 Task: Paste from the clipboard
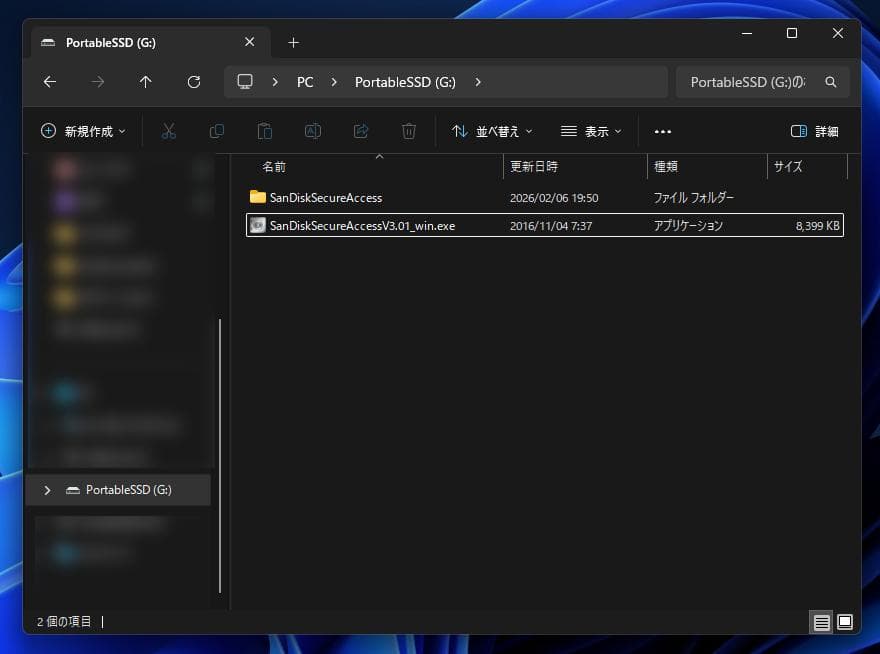coord(265,131)
